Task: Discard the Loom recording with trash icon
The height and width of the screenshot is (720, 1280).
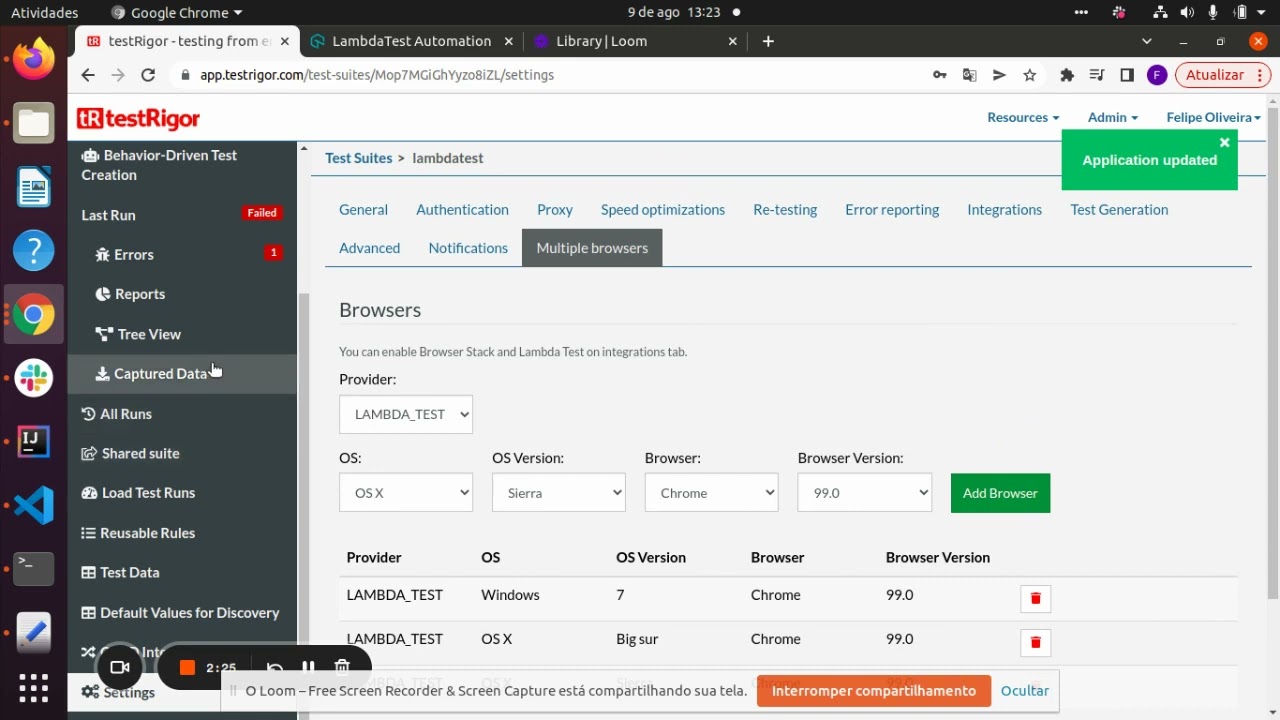Action: [342, 667]
